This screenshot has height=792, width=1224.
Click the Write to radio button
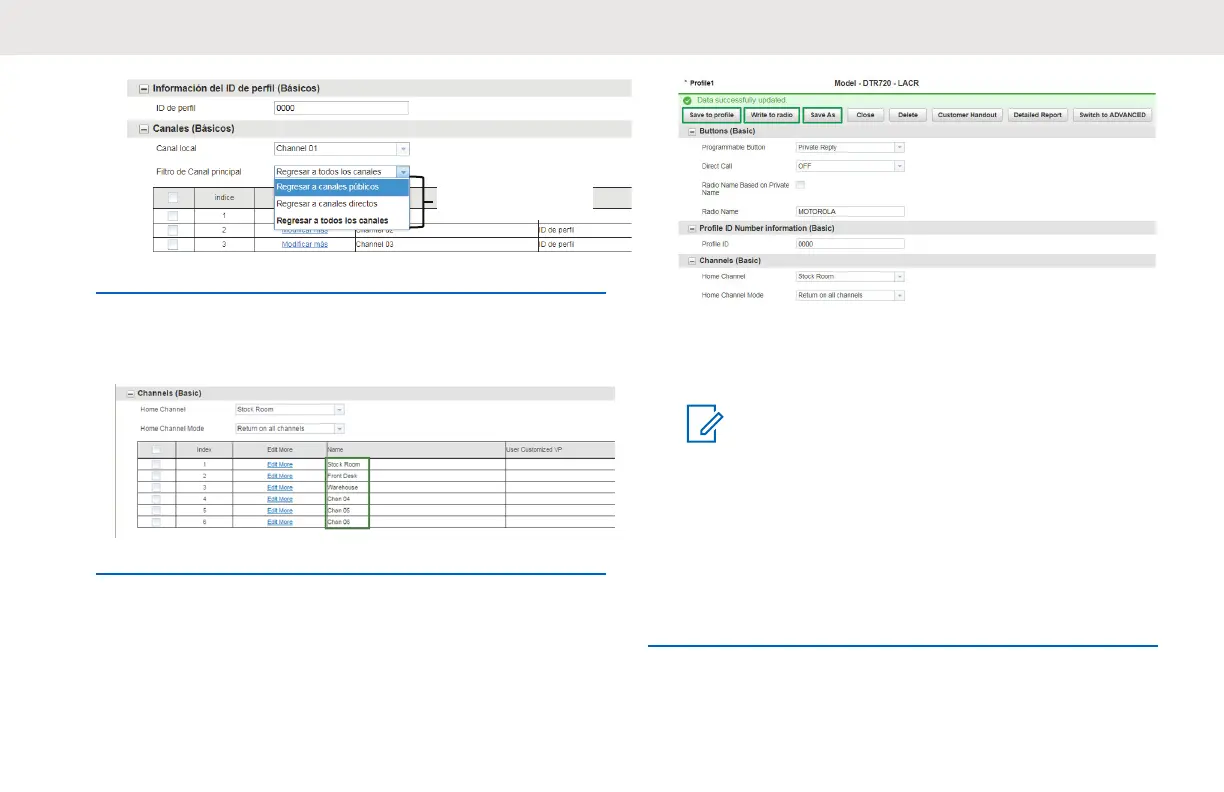[x=771, y=115]
